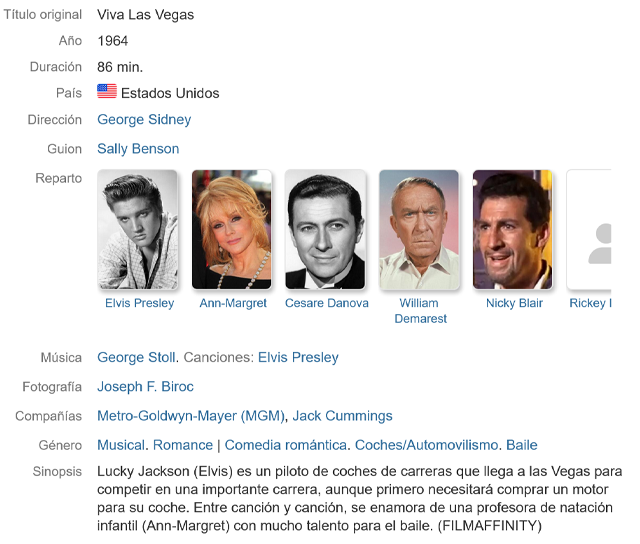Click Ann-Margret's portrait thumbnail
The height and width of the screenshot is (544, 640).
pyautogui.click(x=232, y=229)
